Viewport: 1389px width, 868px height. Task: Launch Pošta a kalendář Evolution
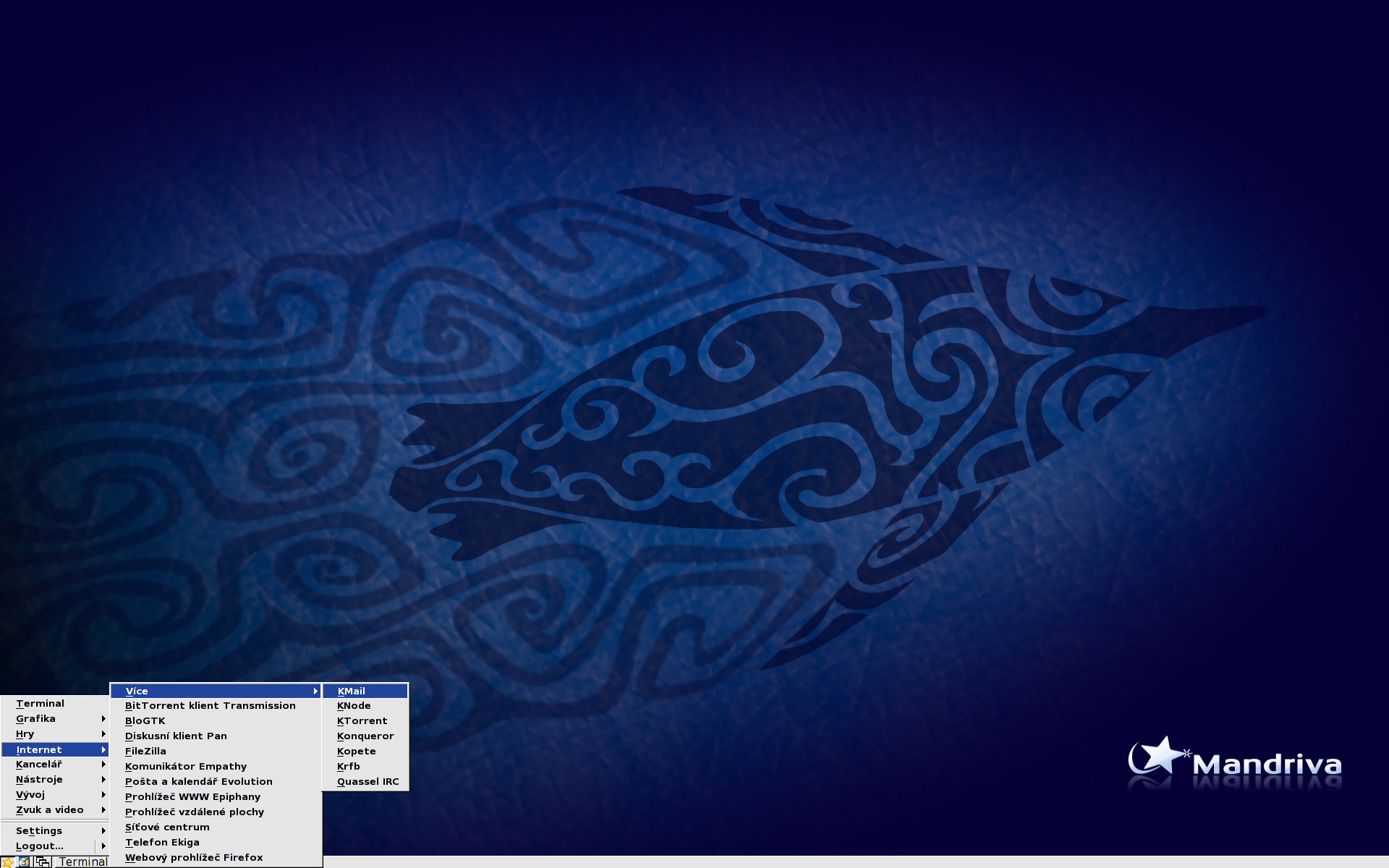(x=216, y=781)
